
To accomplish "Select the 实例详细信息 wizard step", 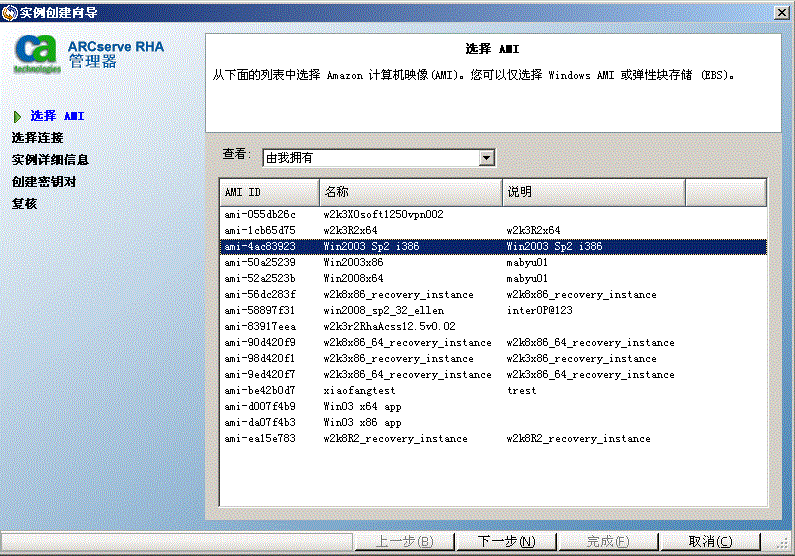I will pyautogui.click(x=50, y=160).
